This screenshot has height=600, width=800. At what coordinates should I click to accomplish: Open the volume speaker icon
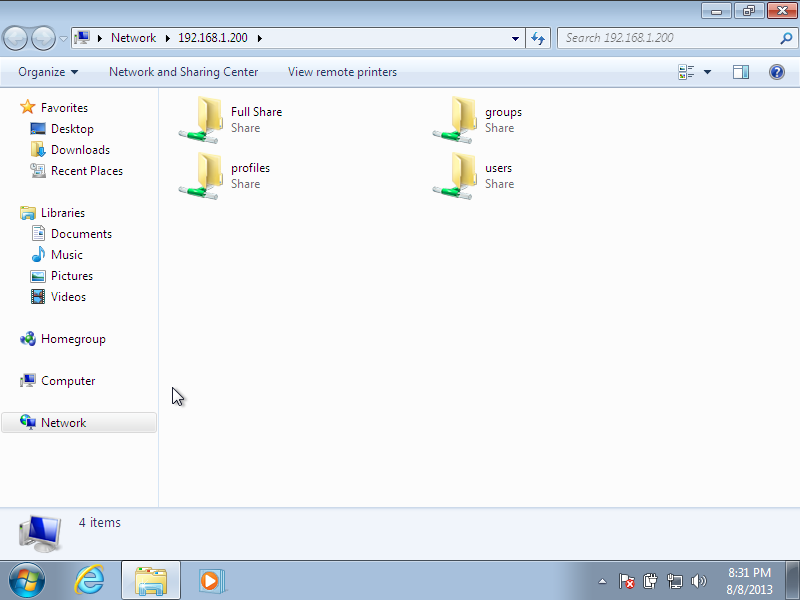click(698, 581)
